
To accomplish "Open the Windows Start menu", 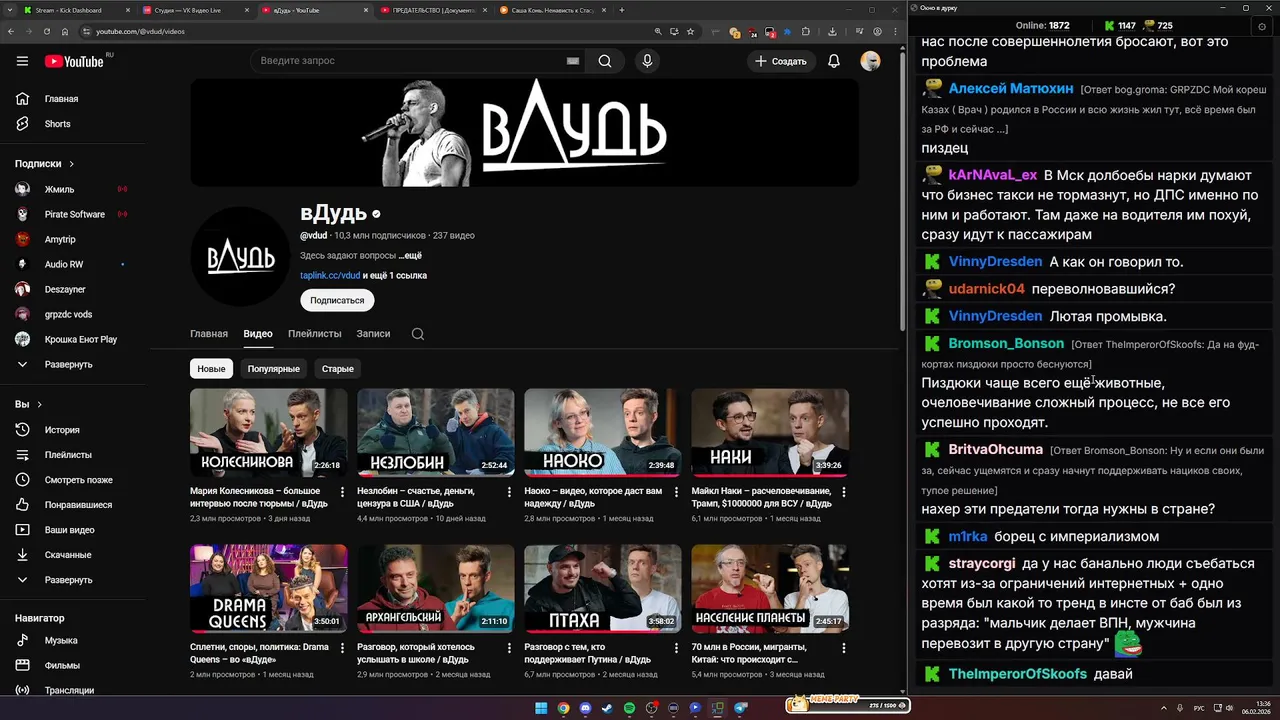I will click(x=541, y=708).
